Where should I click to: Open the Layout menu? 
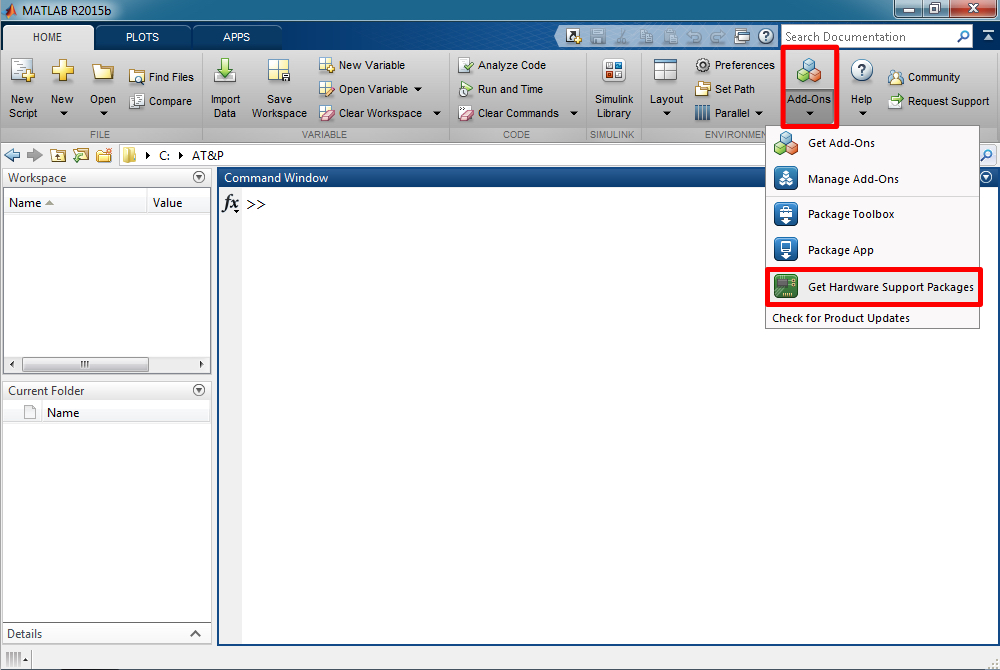point(666,88)
